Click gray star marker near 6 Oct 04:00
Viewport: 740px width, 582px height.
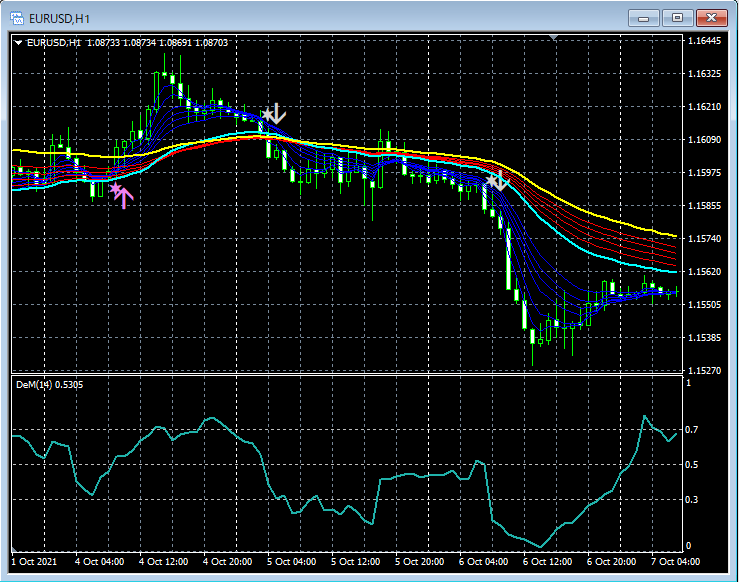[492, 181]
